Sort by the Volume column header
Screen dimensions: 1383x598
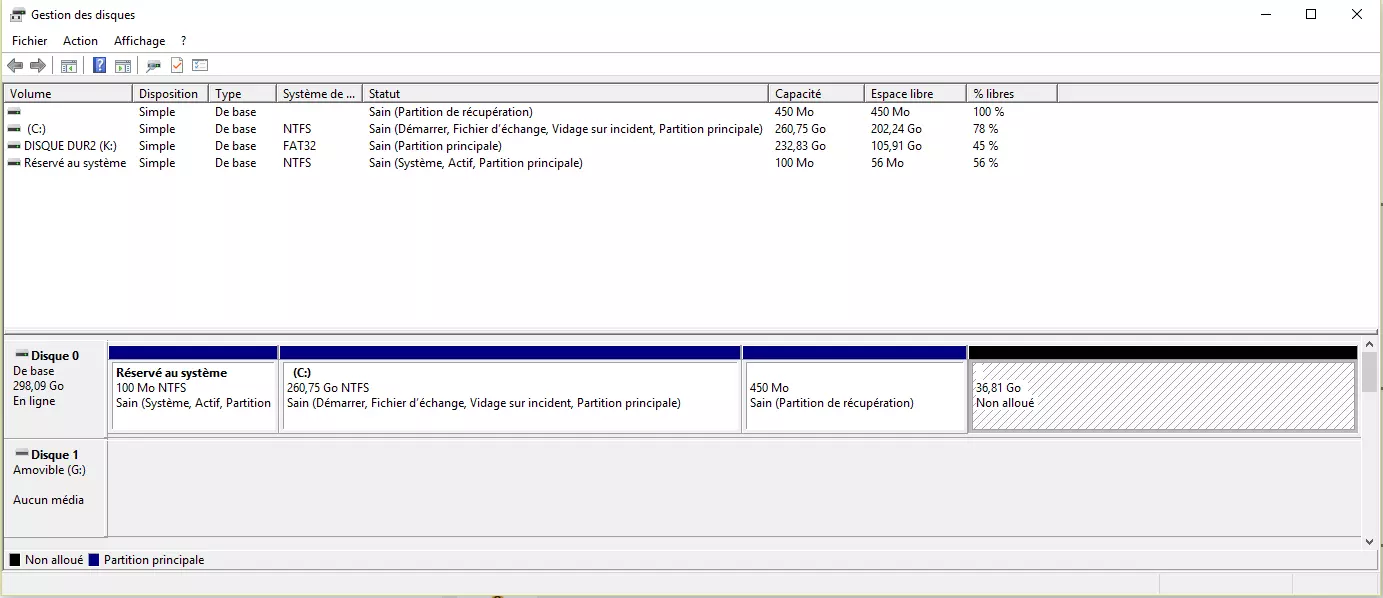tap(68, 94)
